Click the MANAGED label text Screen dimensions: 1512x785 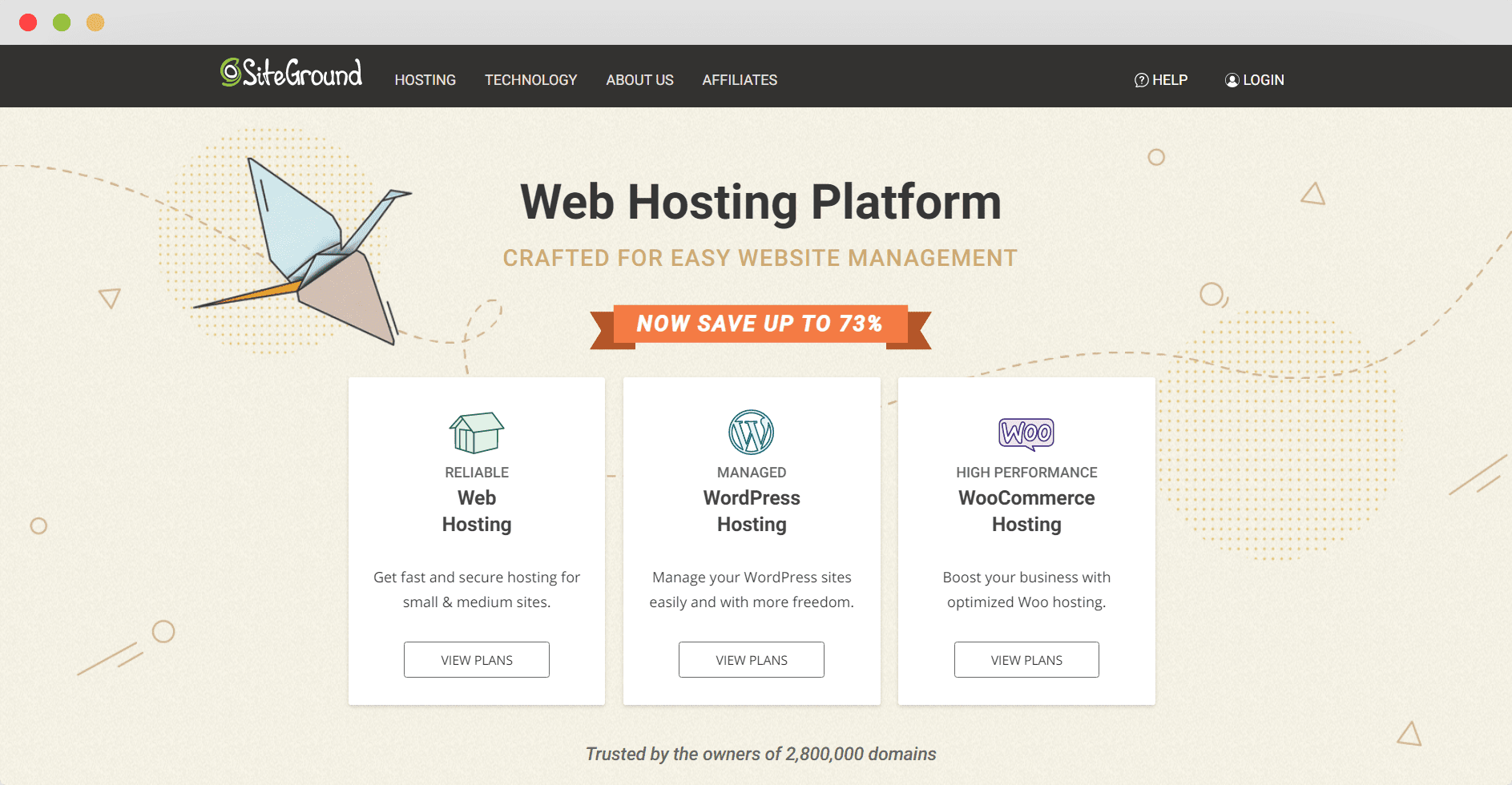pyautogui.click(x=752, y=473)
